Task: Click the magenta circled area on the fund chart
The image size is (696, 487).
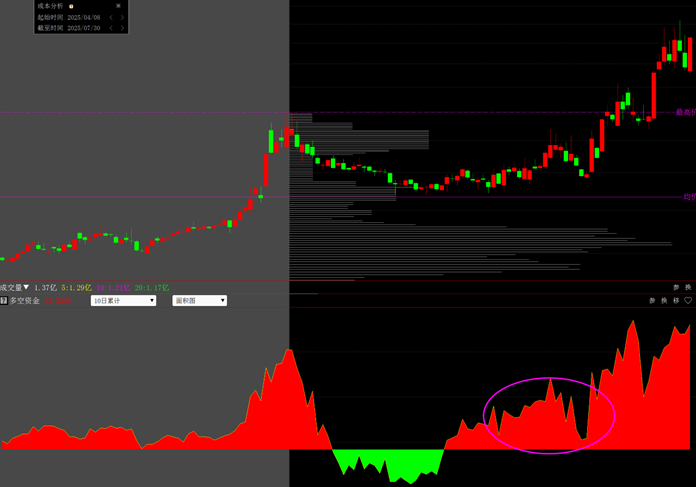Action: 549,415
